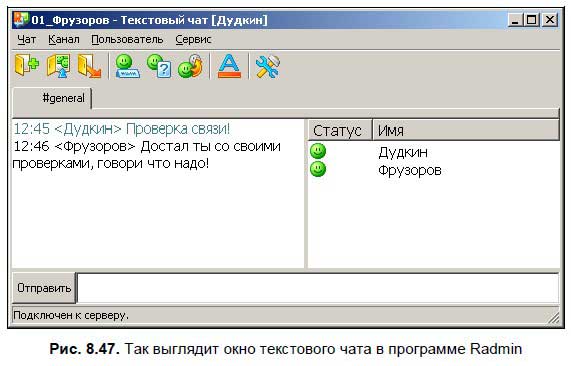Open the Сервис menu

pos(193,39)
